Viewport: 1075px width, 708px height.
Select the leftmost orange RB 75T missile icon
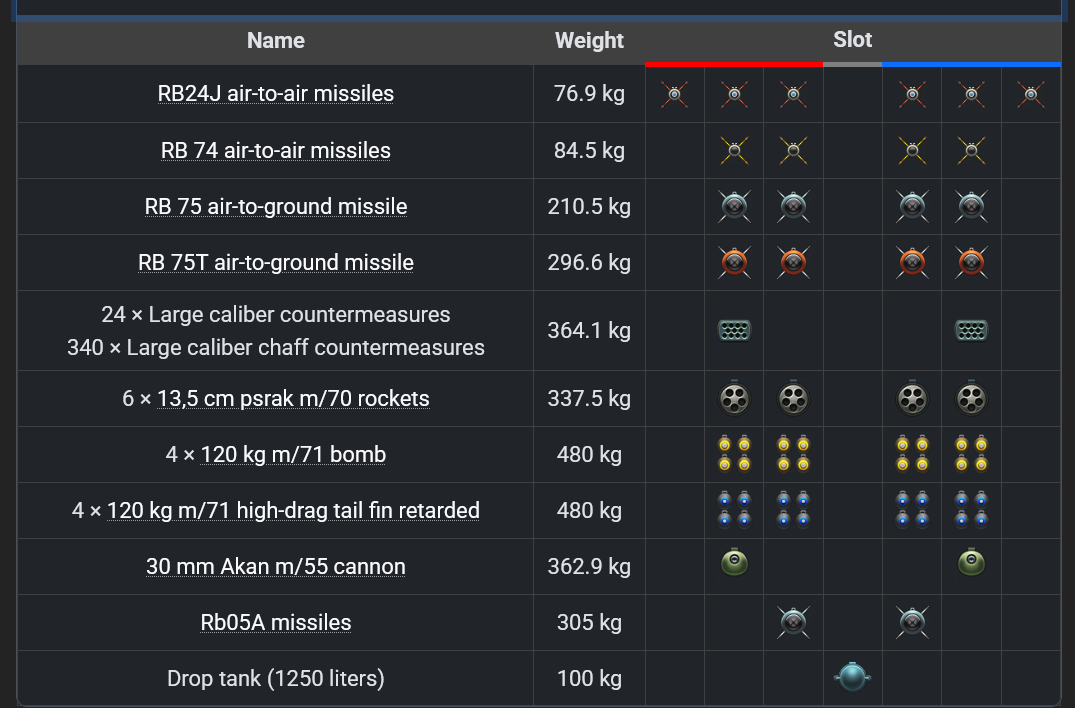pos(734,263)
